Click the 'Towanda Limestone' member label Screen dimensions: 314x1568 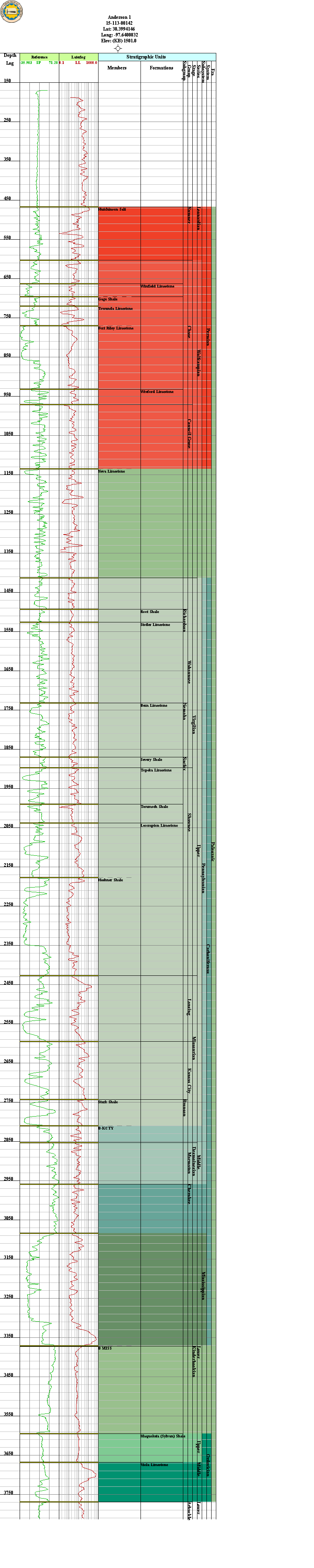pos(115,309)
